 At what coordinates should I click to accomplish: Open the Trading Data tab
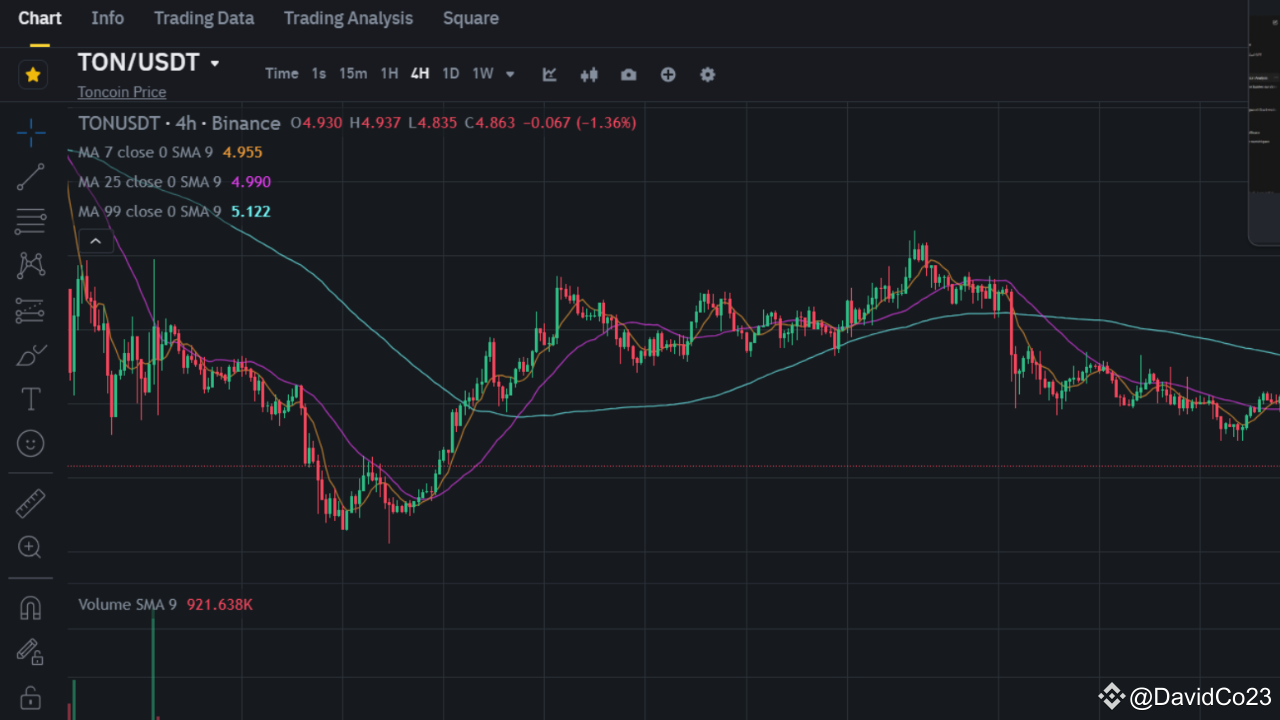coord(204,18)
